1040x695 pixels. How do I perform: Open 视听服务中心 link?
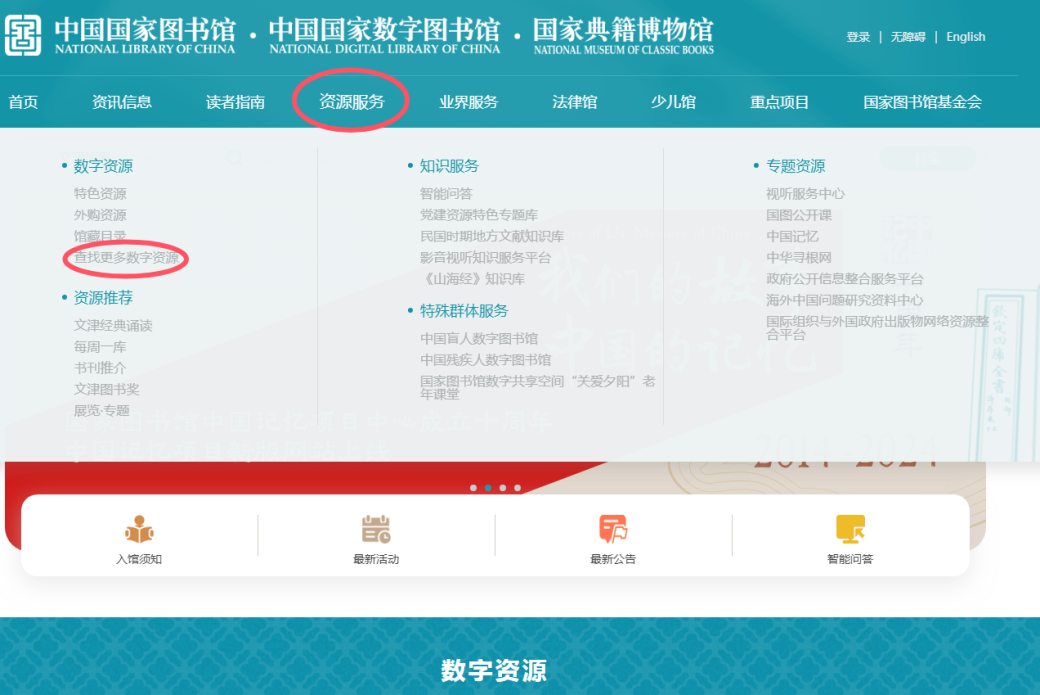[x=806, y=194]
